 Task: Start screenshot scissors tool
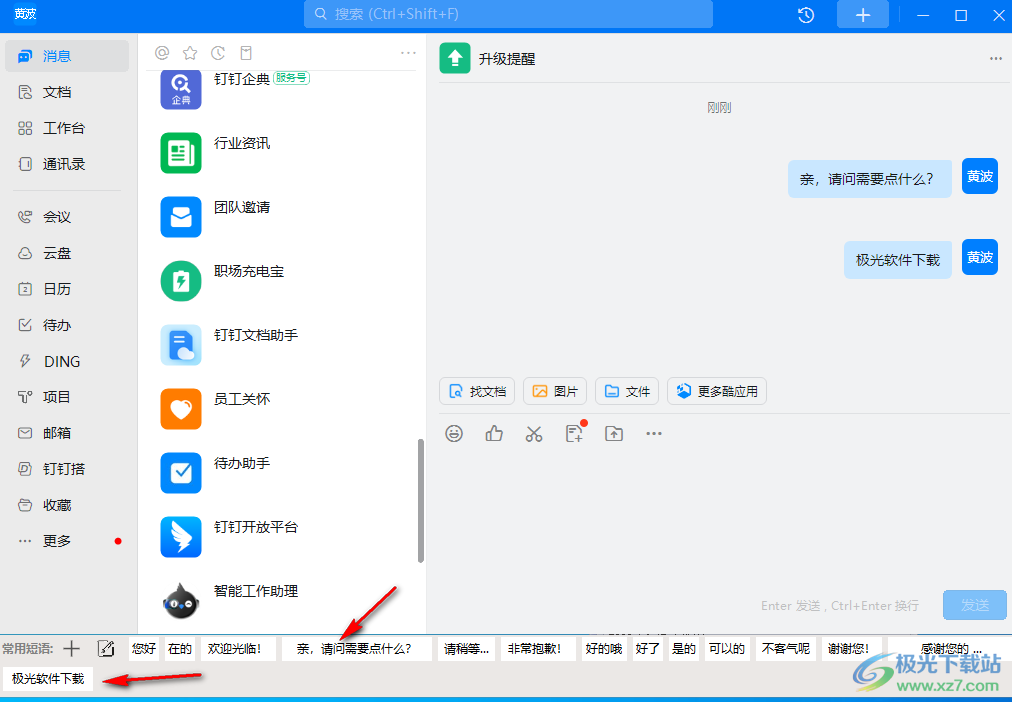[x=534, y=434]
